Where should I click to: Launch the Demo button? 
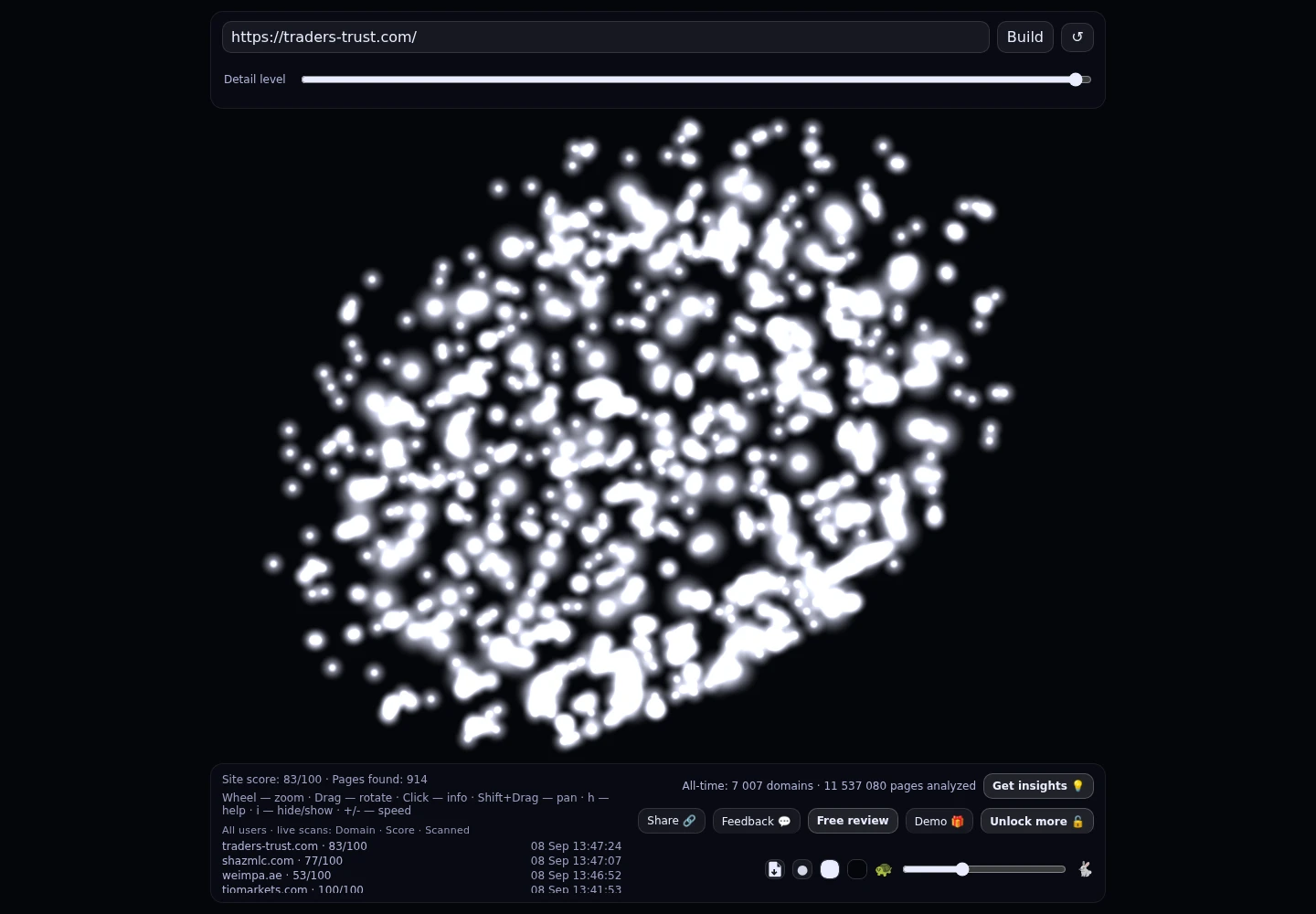coord(939,821)
